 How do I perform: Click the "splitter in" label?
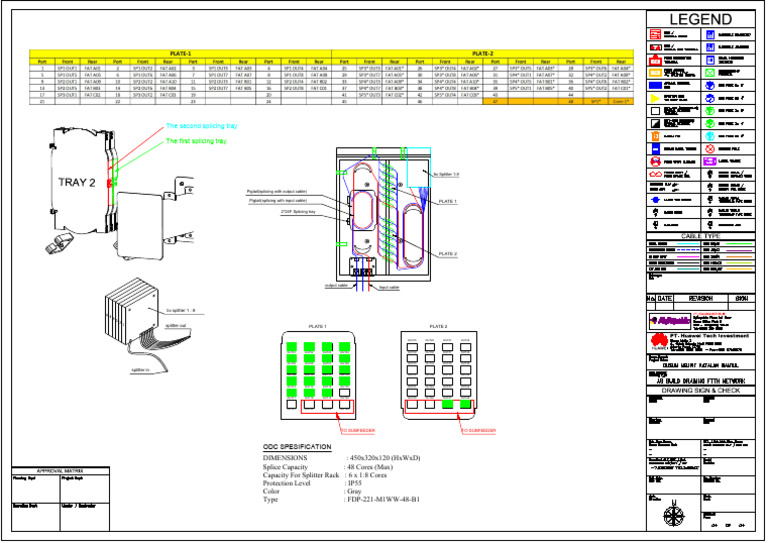pyautogui.click(x=141, y=370)
